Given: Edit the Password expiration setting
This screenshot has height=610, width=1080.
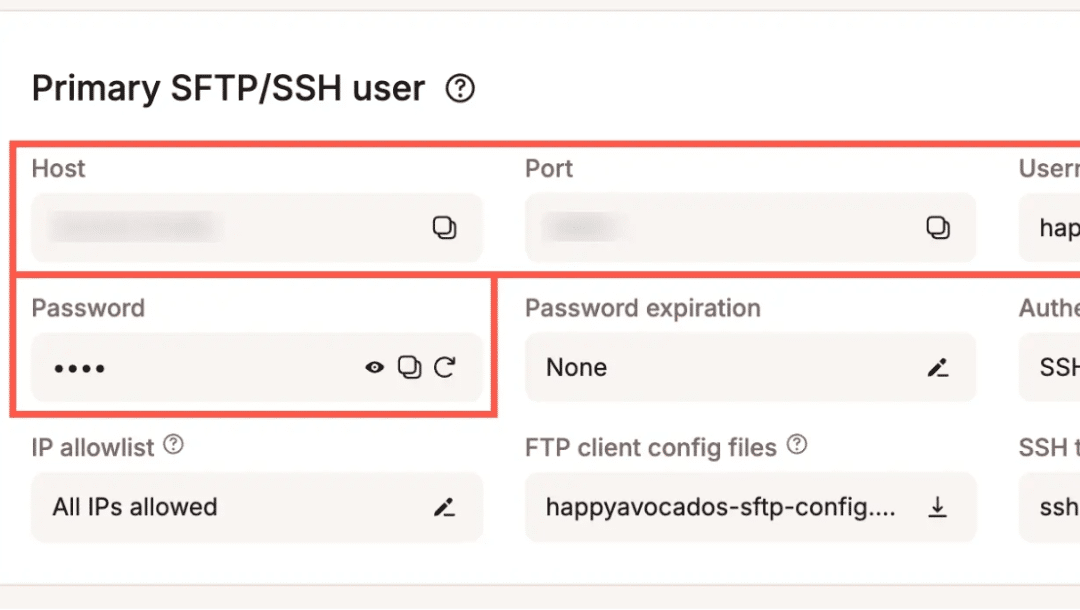Looking at the screenshot, I should tap(938, 367).
